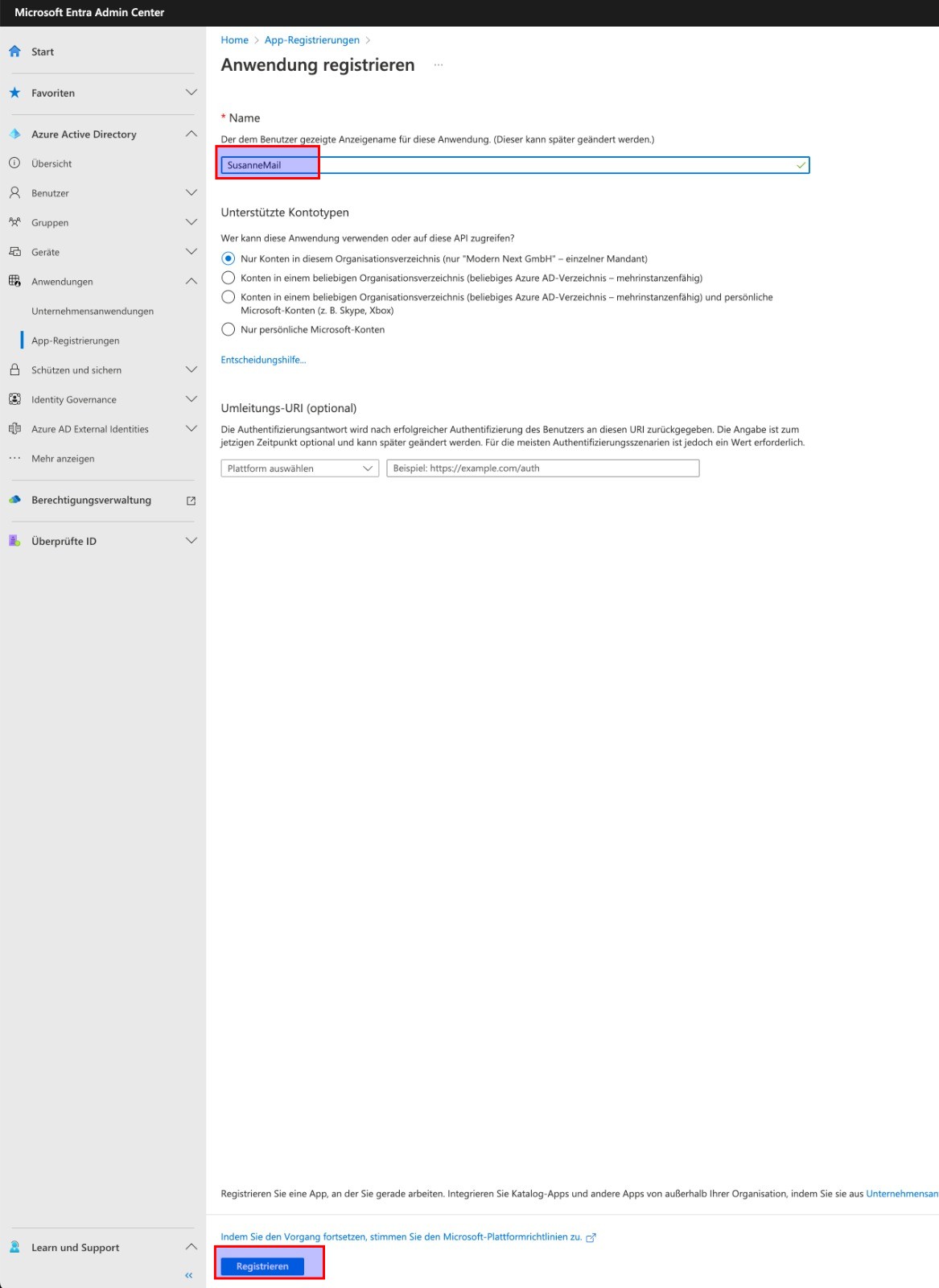
Task: Expand the Überprüfte ID section
Action: 191,541
